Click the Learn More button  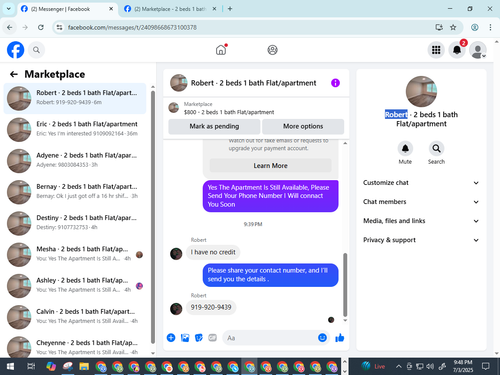coord(270,166)
